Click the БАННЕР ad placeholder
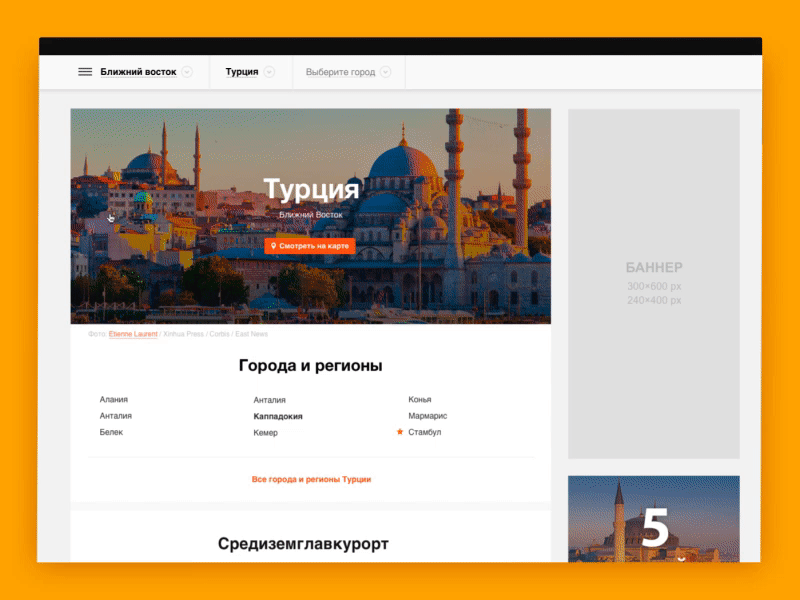The height and width of the screenshot is (600, 800). click(654, 284)
